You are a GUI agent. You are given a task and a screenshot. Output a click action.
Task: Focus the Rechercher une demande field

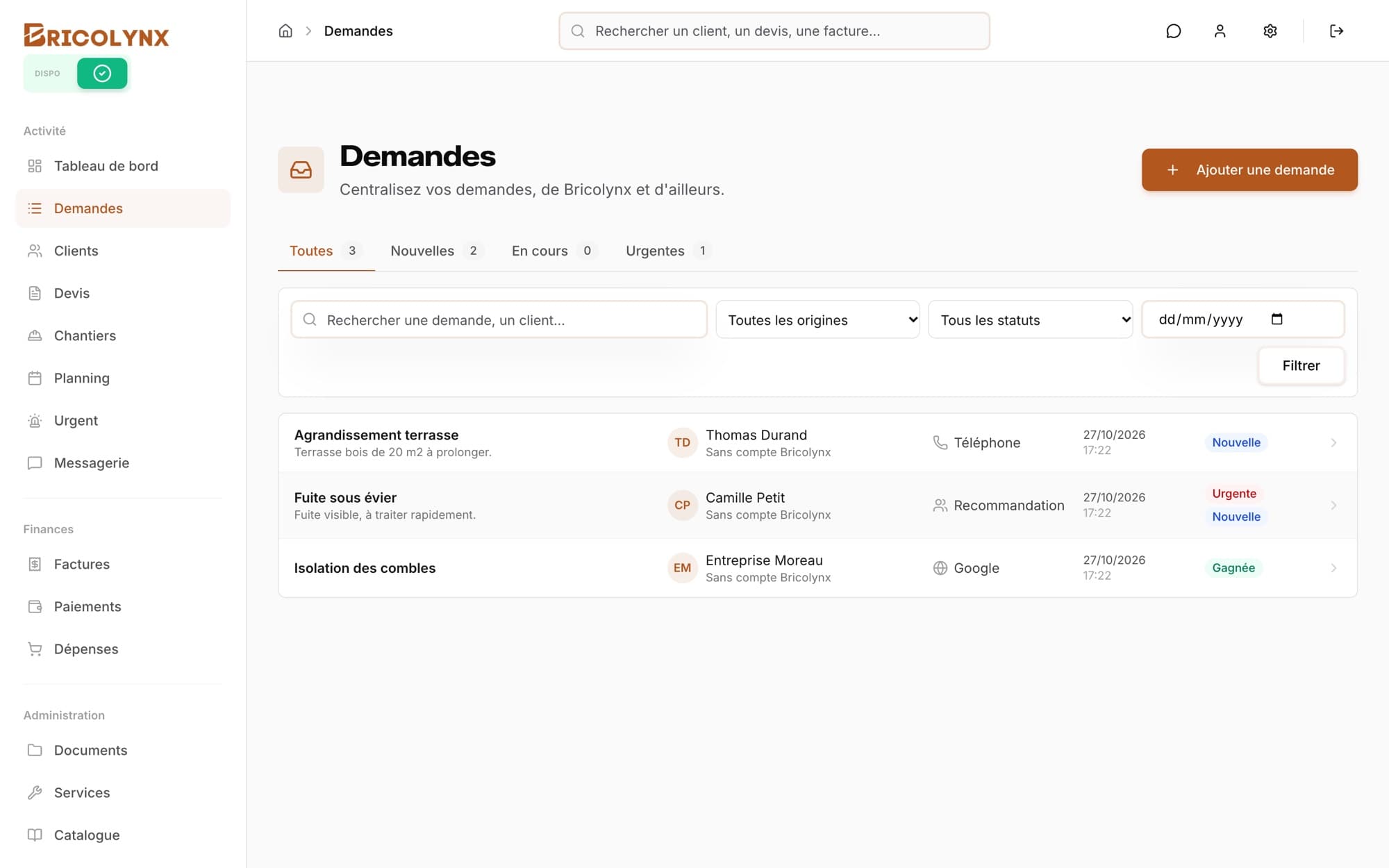[x=499, y=319]
